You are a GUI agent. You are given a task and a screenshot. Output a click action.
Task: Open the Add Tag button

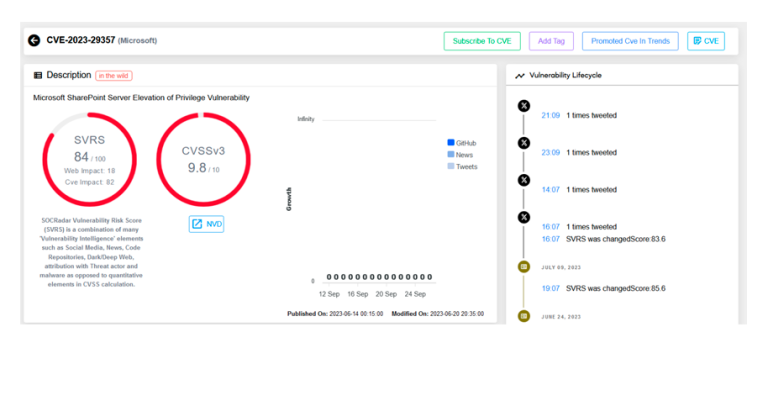click(x=551, y=41)
